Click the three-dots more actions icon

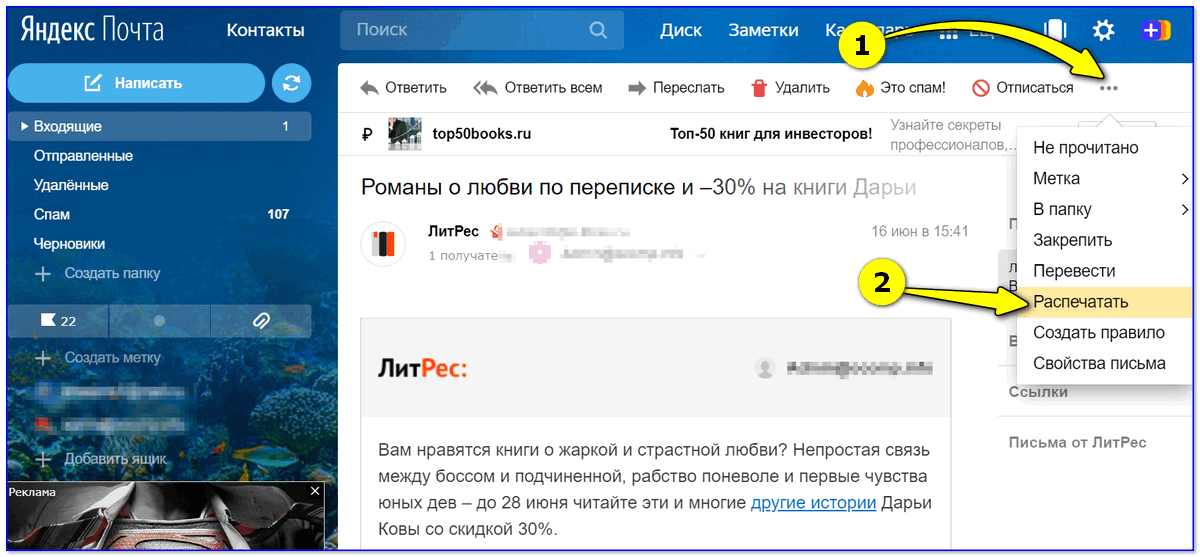click(1108, 88)
